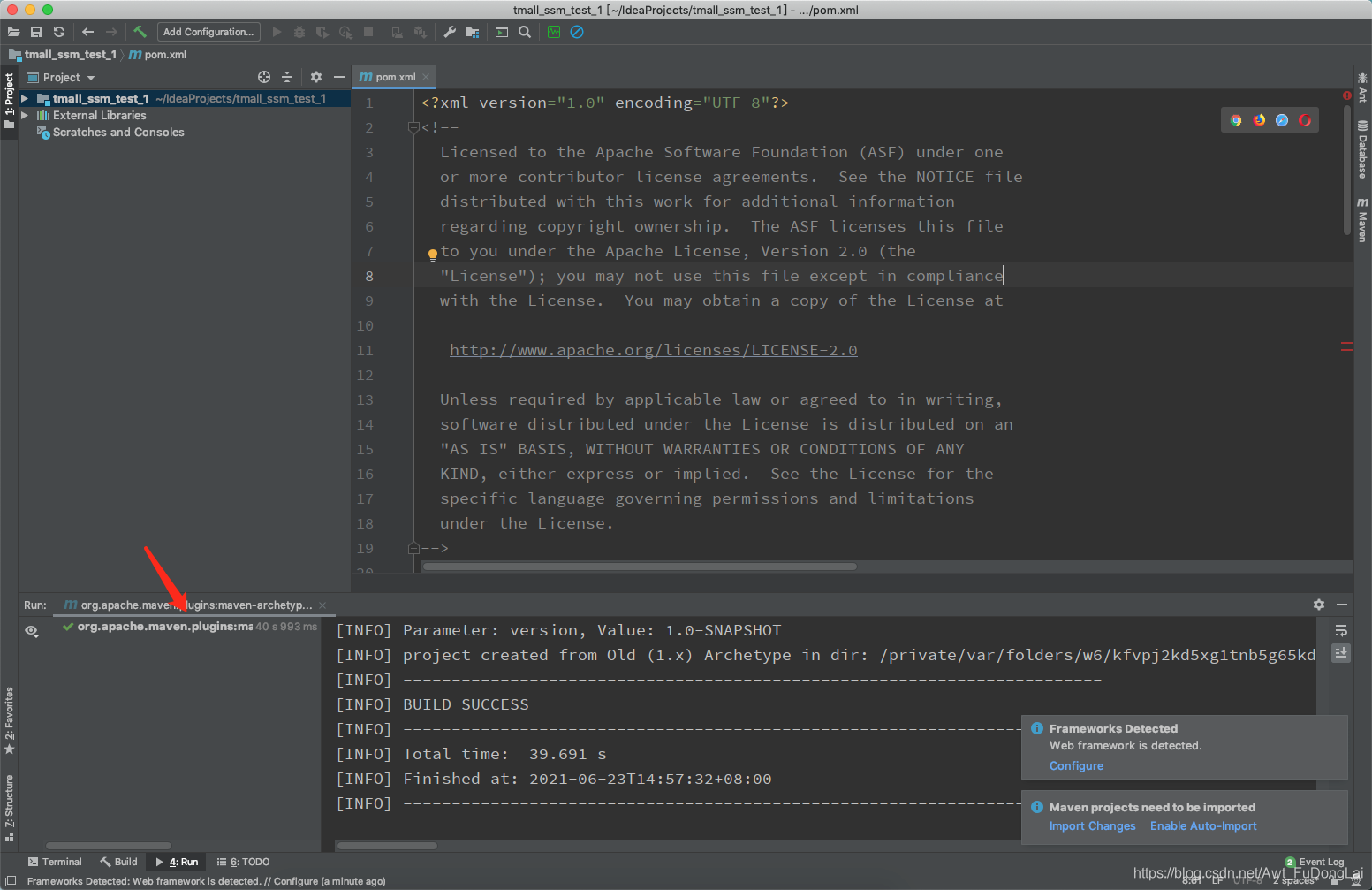Screen dimensions: 1372x890
Task: Open Run panel gear settings
Action: [1319, 605]
